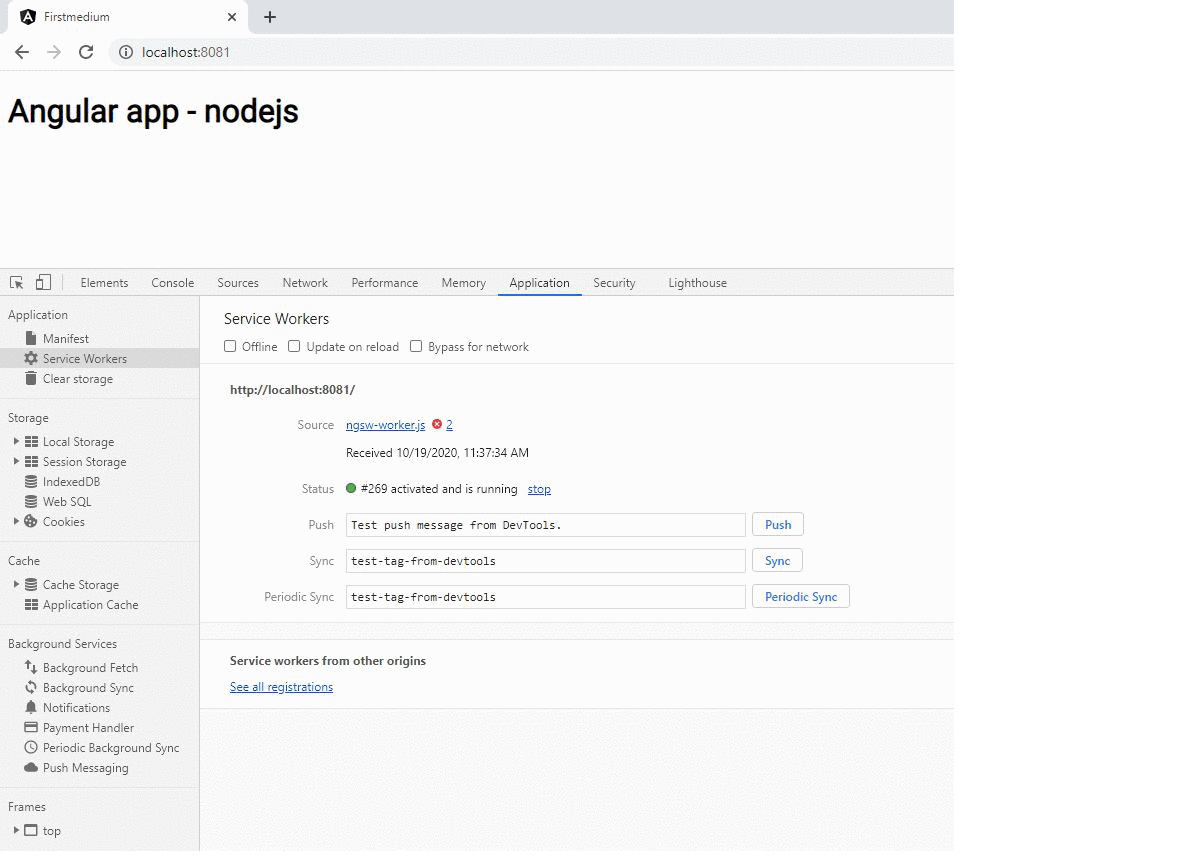
Task: Activate the inspect element picker icon
Action: 17,283
